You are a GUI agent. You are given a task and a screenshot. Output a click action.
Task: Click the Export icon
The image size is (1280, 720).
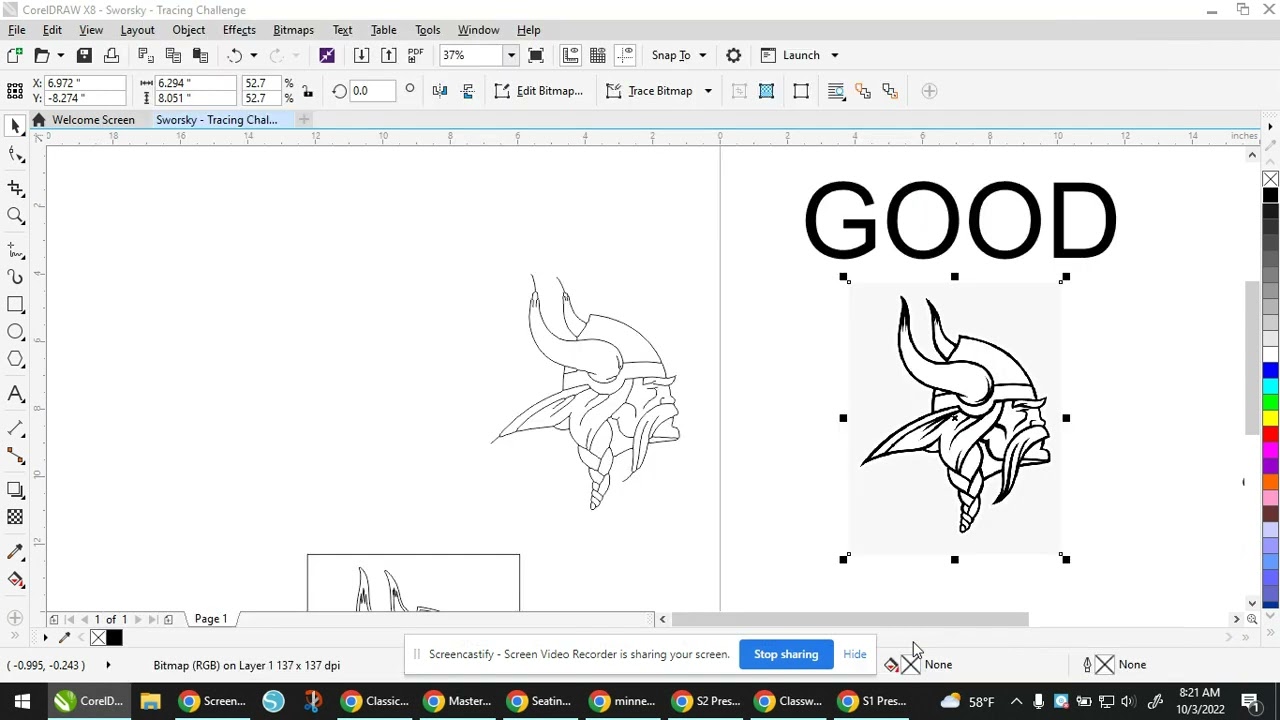[388, 55]
